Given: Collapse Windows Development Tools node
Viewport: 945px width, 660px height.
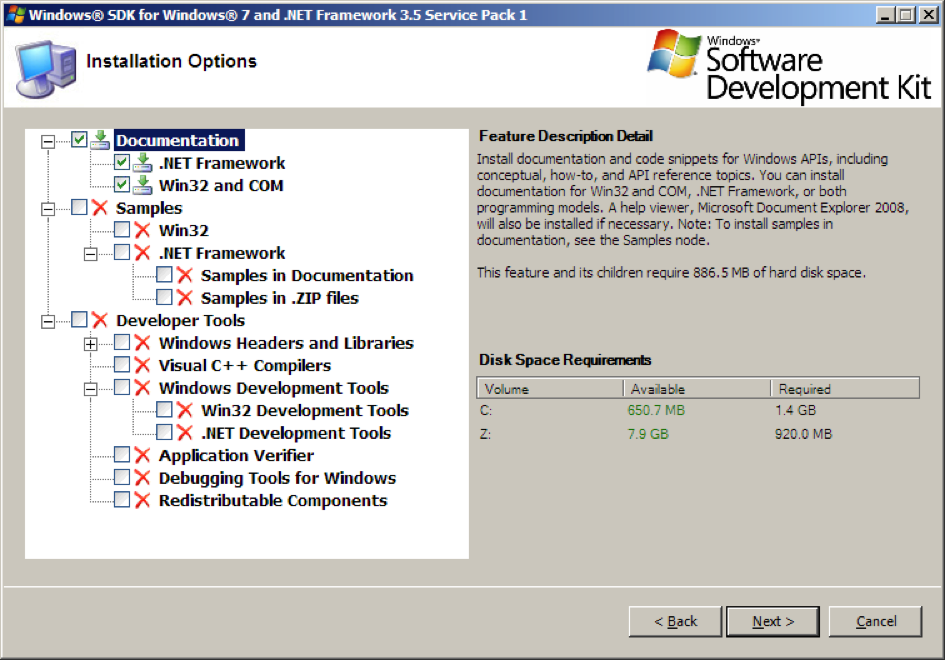Looking at the screenshot, I should [x=90, y=389].
